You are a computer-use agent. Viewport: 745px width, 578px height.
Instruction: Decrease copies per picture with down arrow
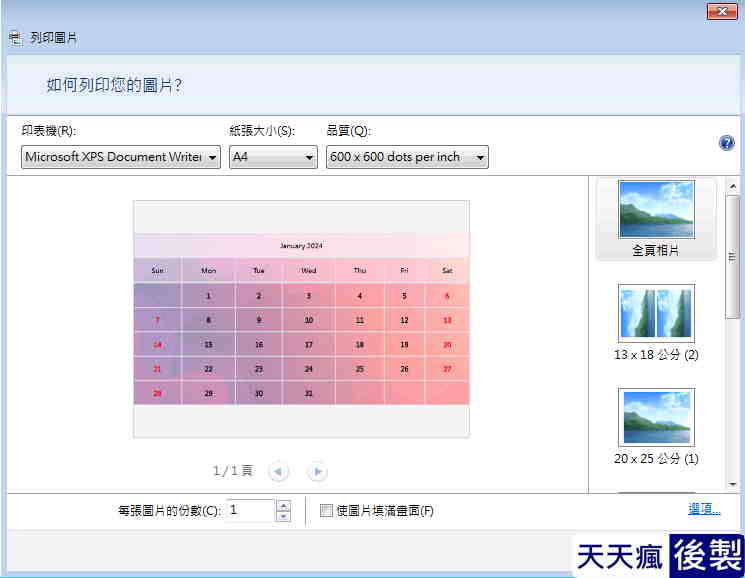(283, 516)
